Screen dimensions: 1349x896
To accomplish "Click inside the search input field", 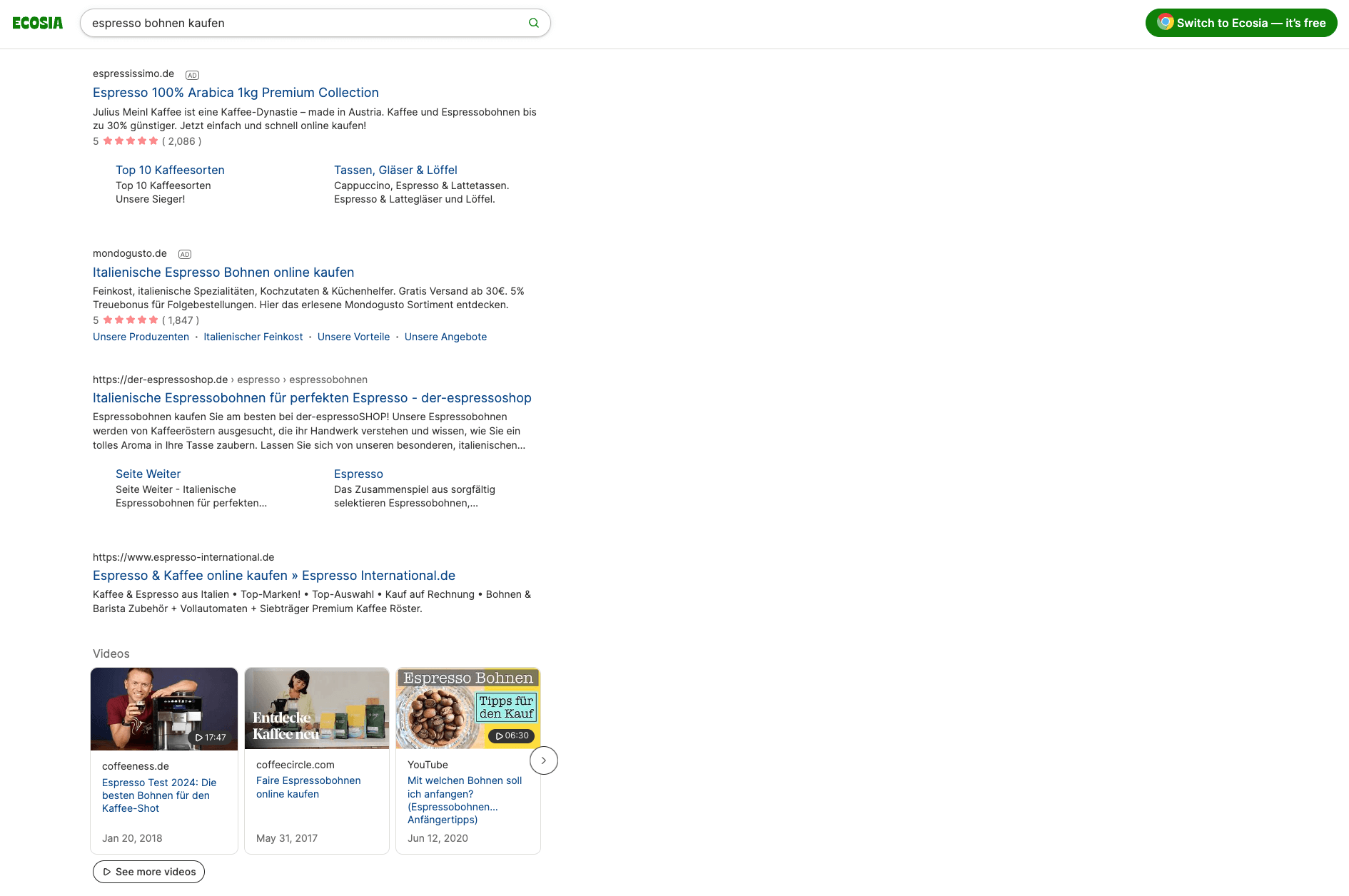I will tap(286, 22).
